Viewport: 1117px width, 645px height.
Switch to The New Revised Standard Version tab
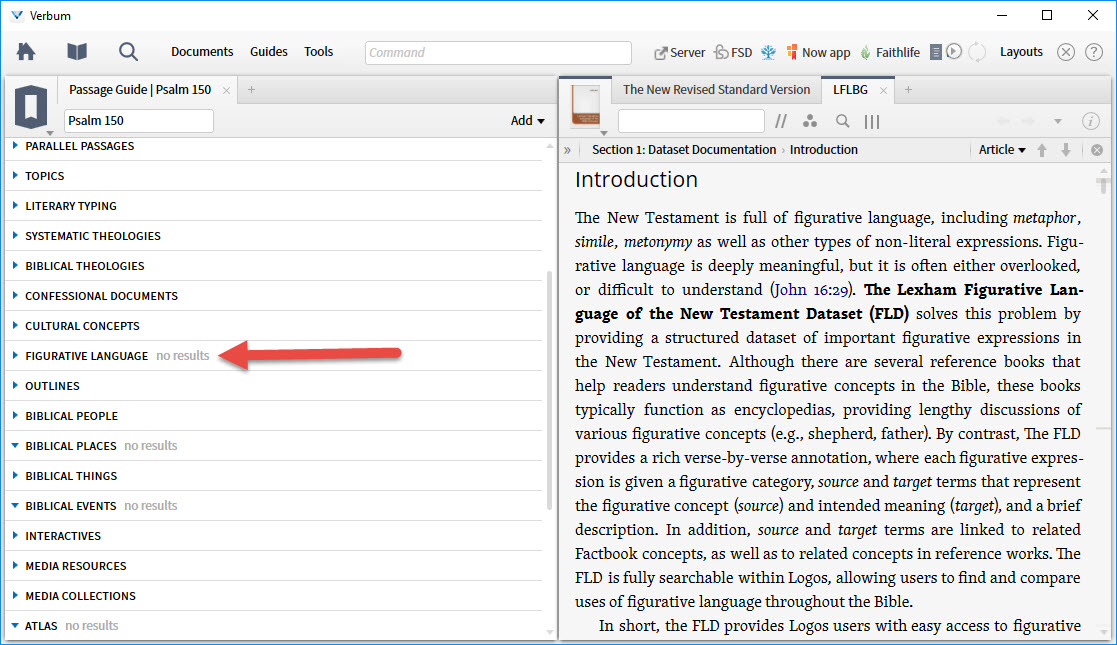(716, 90)
